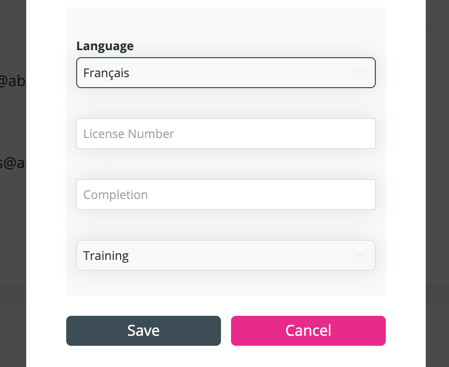
Task: Select the partially hidden 's@a' email row
Action: [12, 163]
